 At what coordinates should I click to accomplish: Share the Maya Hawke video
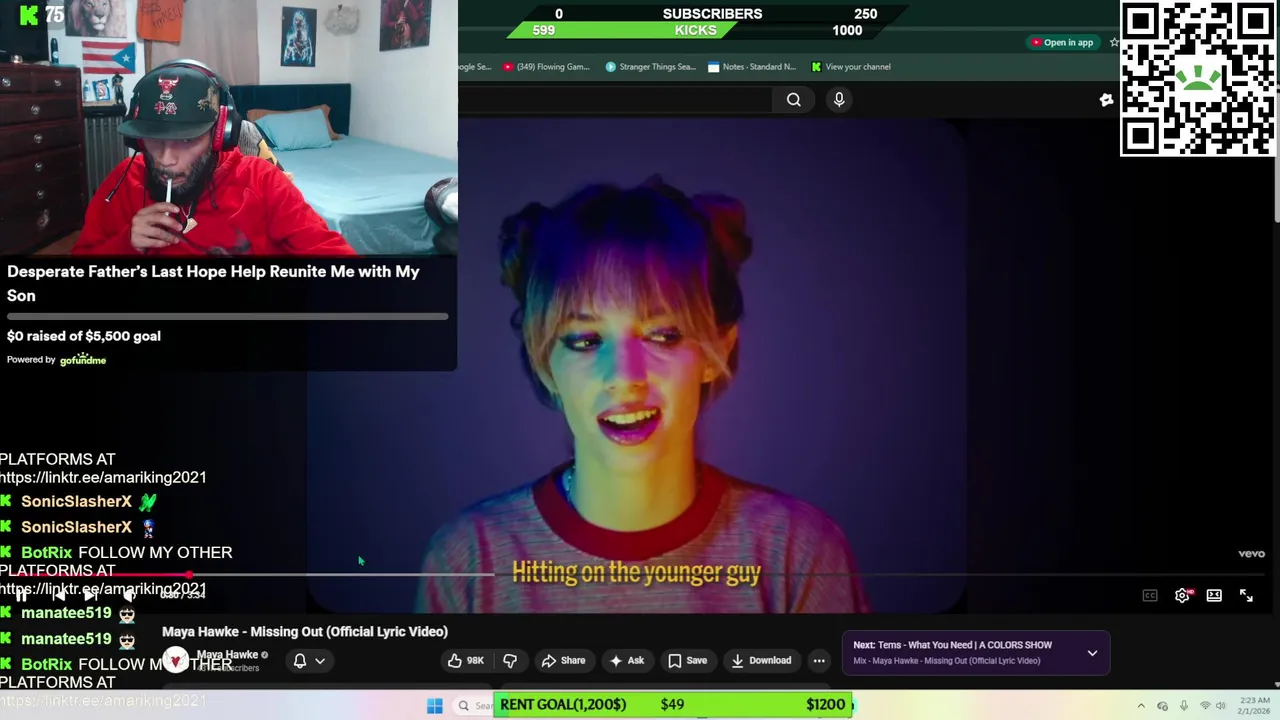[x=563, y=660]
